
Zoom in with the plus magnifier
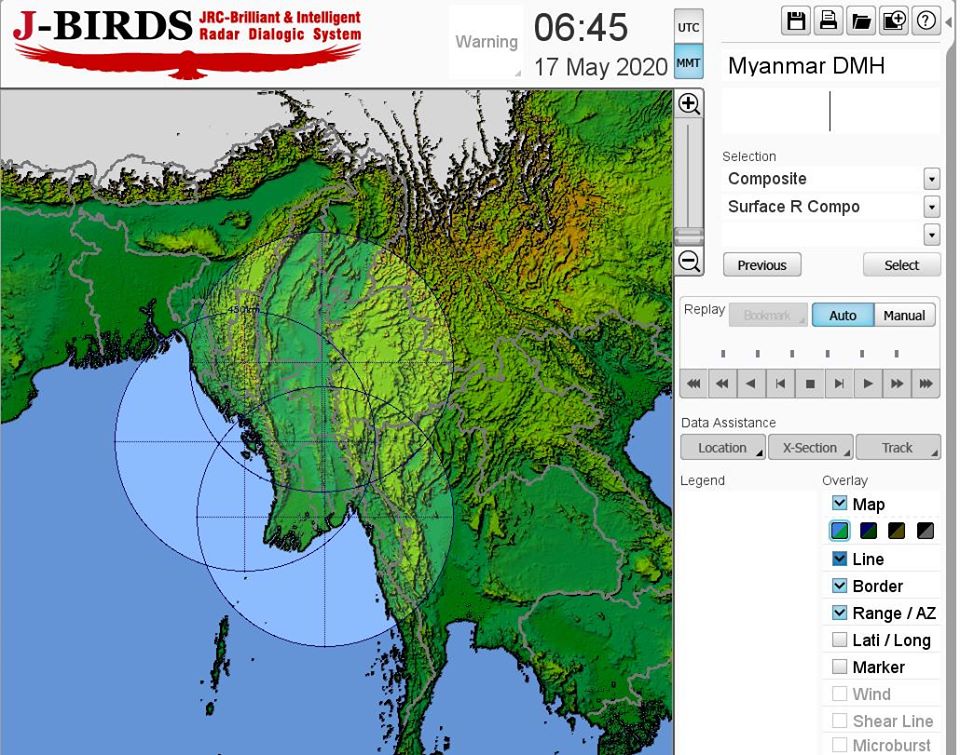[x=689, y=104]
